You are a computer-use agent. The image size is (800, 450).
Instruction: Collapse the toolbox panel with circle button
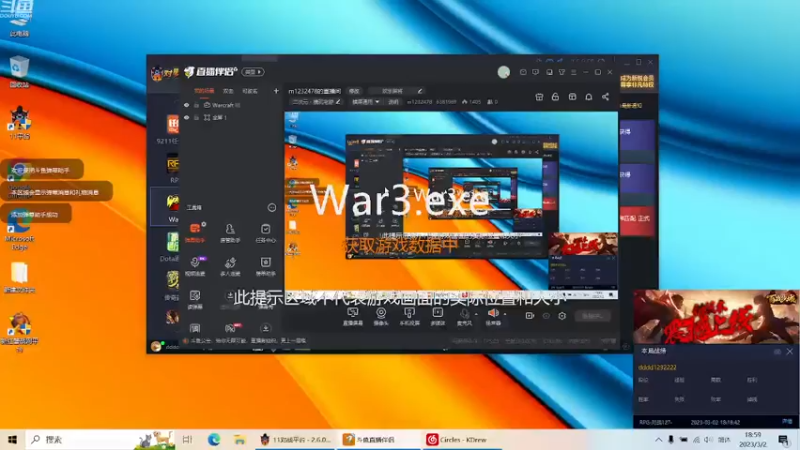tap(271, 207)
